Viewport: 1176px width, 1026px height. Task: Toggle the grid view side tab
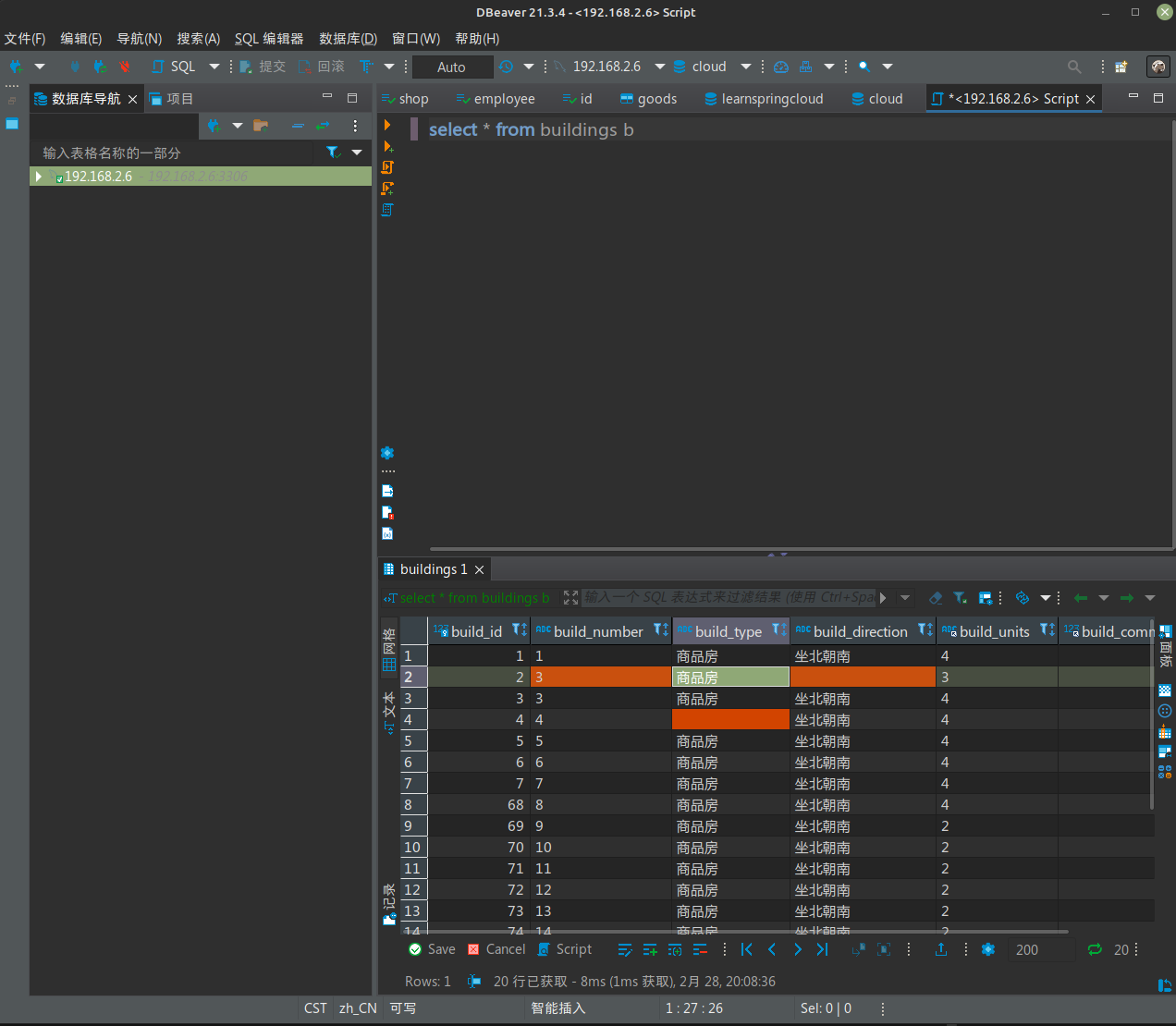coord(389,650)
